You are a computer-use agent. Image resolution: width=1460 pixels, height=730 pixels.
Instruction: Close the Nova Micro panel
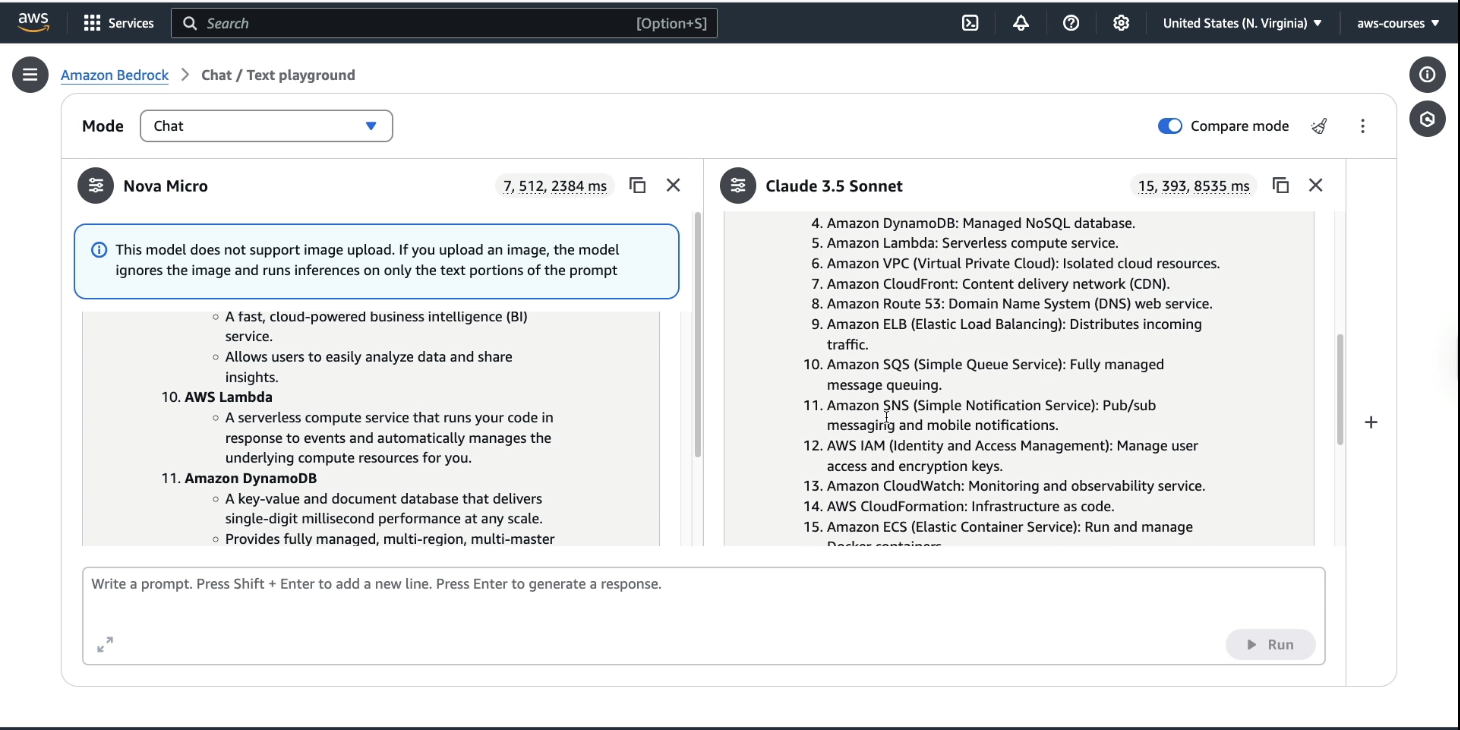[673, 185]
